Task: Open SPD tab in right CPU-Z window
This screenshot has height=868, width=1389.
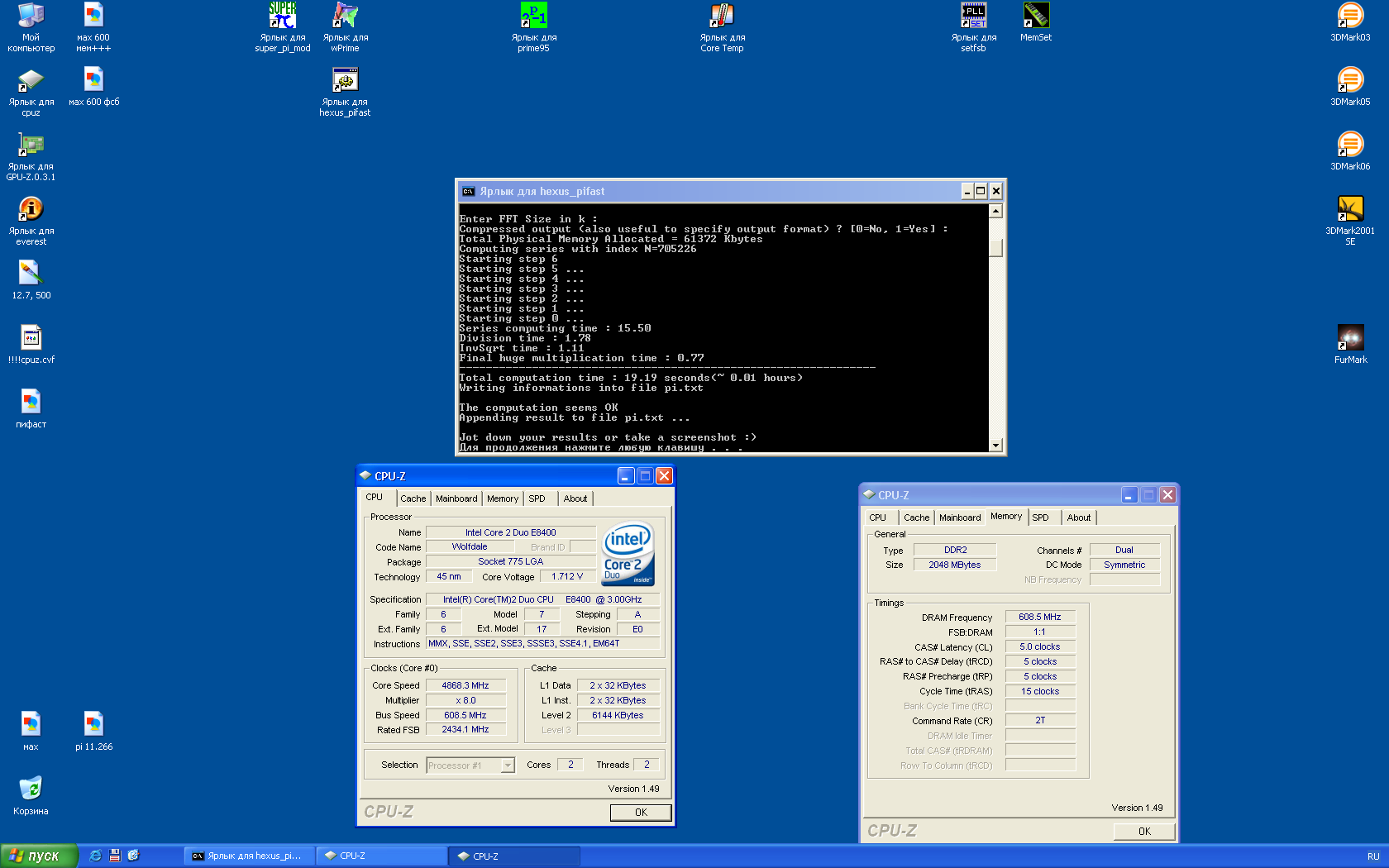Action: click(1041, 517)
